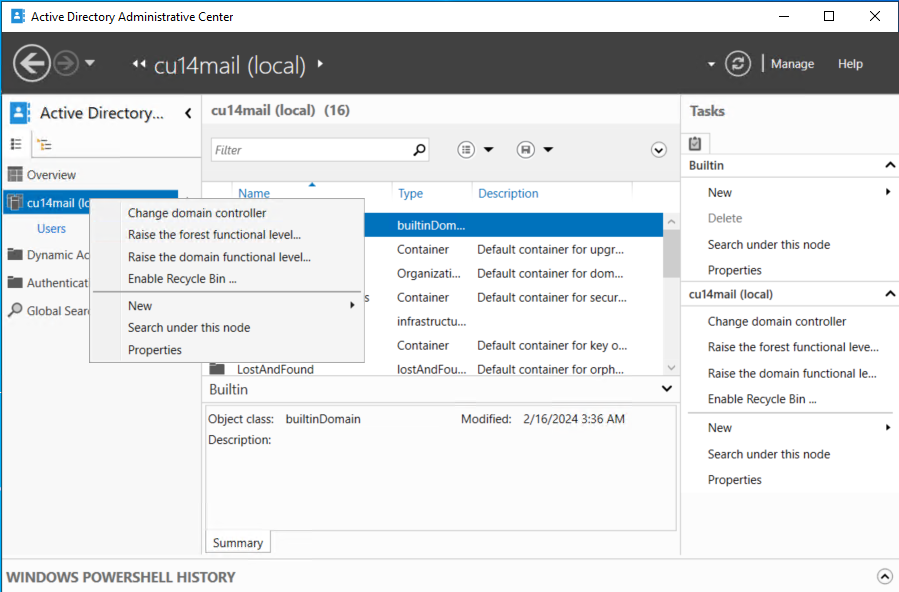
Task: Select the row typed builtinDom...
Action: tap(514, 225)
